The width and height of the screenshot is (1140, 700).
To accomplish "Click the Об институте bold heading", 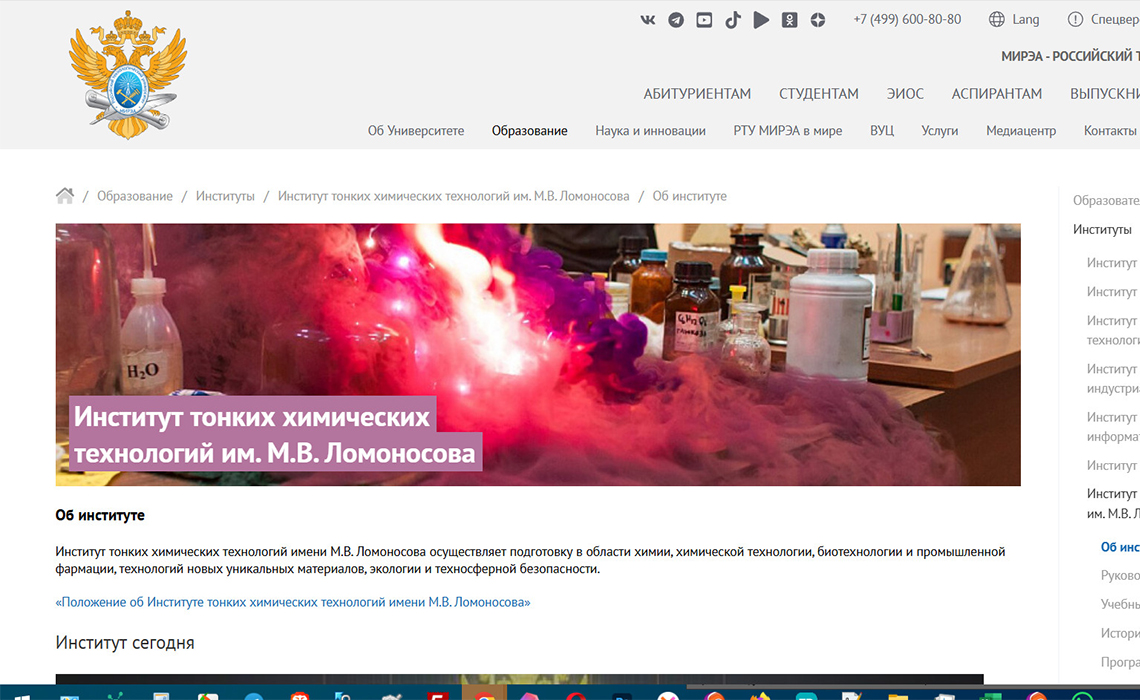I will [100, 515].
